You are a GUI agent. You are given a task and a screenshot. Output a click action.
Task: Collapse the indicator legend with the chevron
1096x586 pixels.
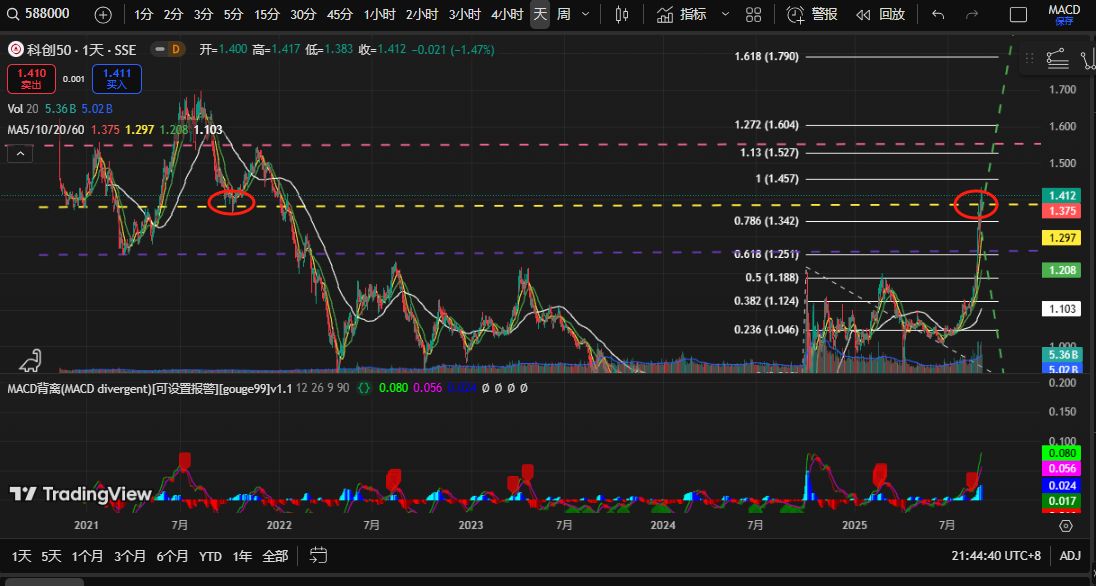coord(20,153)
